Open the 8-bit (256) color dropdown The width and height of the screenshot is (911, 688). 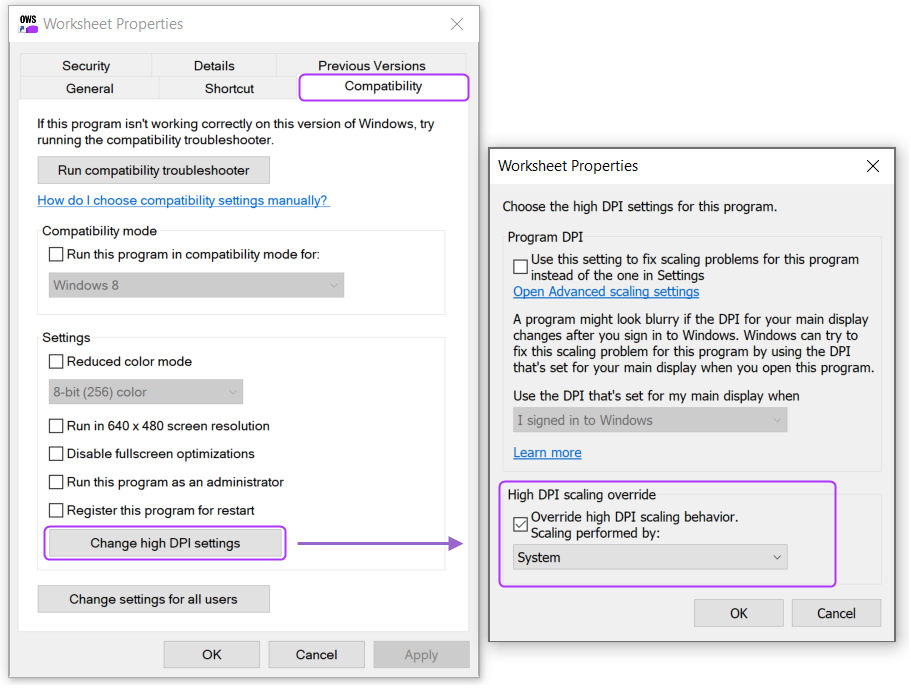[x=145, y=392]
